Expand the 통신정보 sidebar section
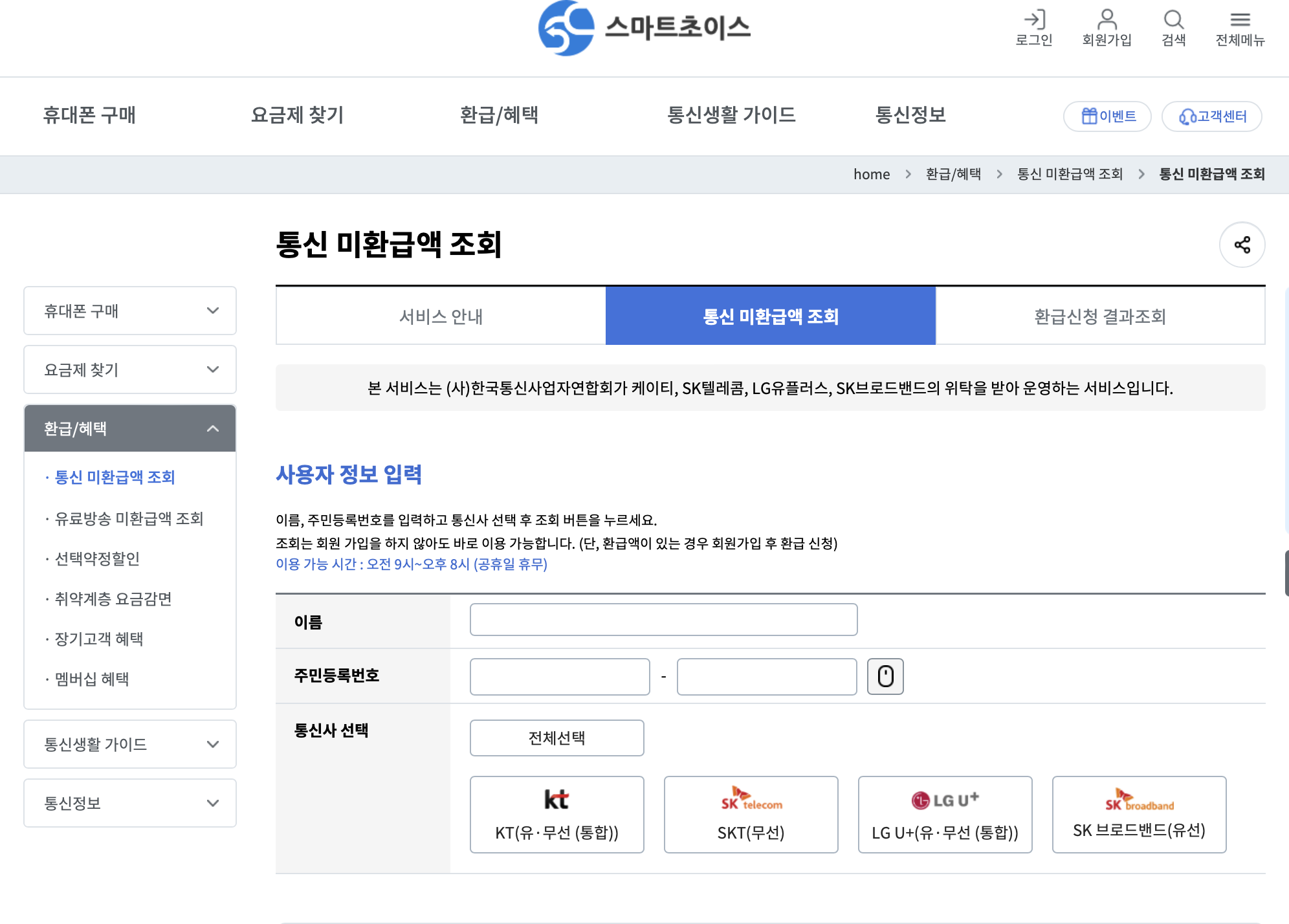The height and width of the screenshot is (924, 1289). point(129,803)
